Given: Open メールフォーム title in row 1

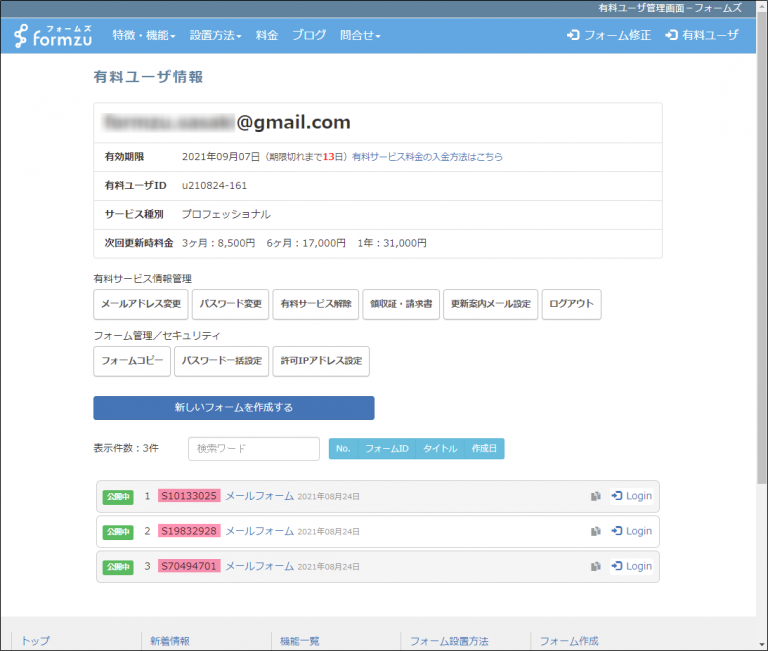Looking at the screenshot, I should coord(260,496).
